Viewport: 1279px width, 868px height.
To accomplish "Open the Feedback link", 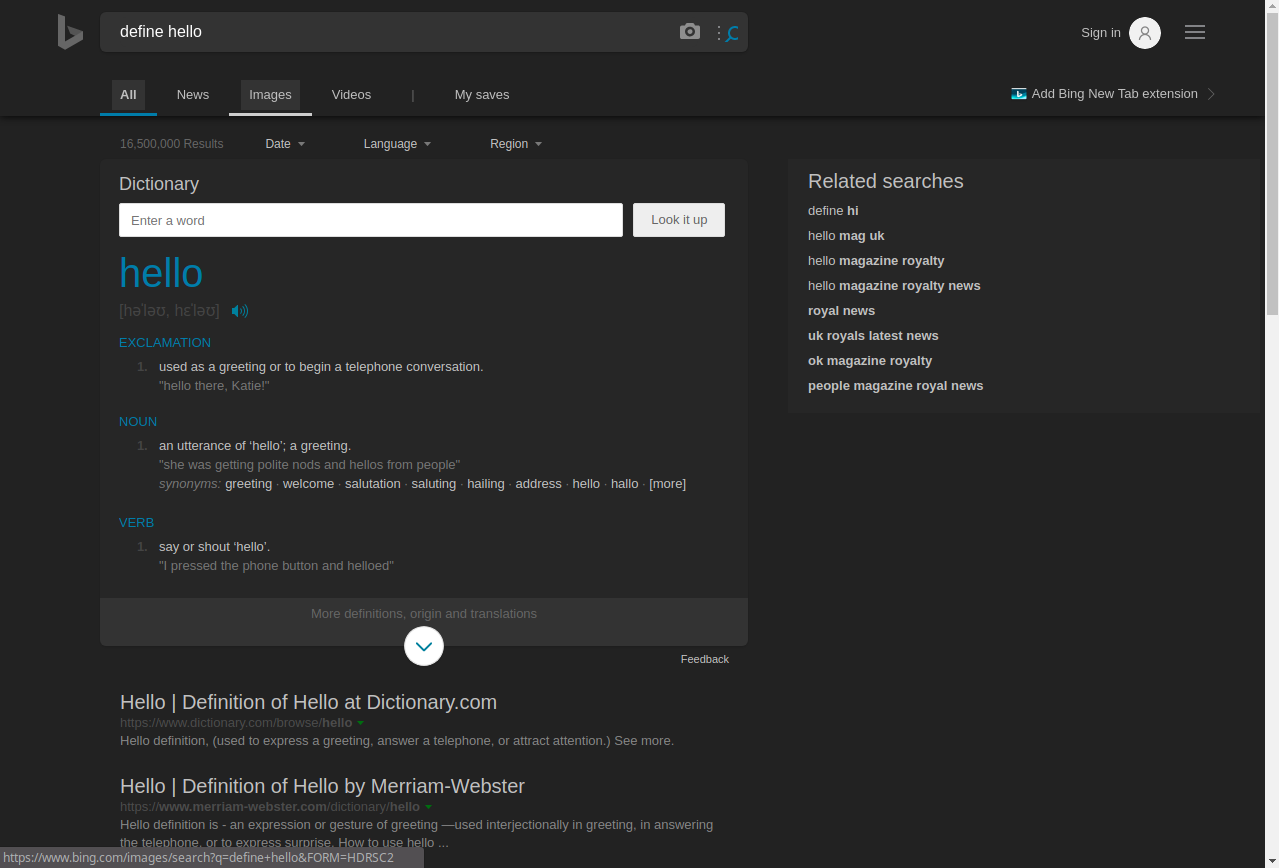I will (x=704, y=658).
